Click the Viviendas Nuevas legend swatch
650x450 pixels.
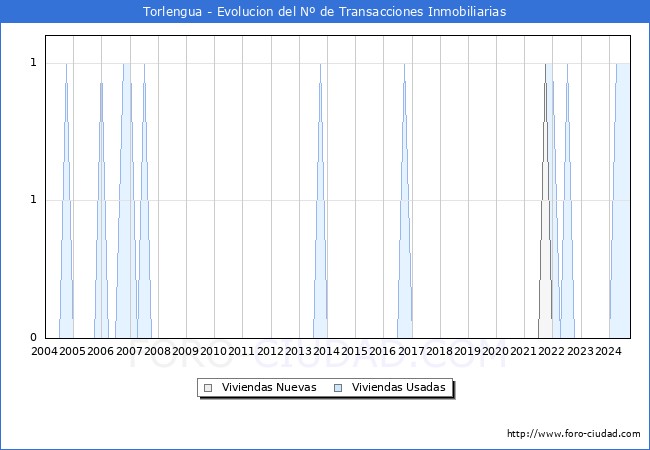pyautogui.click(x=208, y=388)
